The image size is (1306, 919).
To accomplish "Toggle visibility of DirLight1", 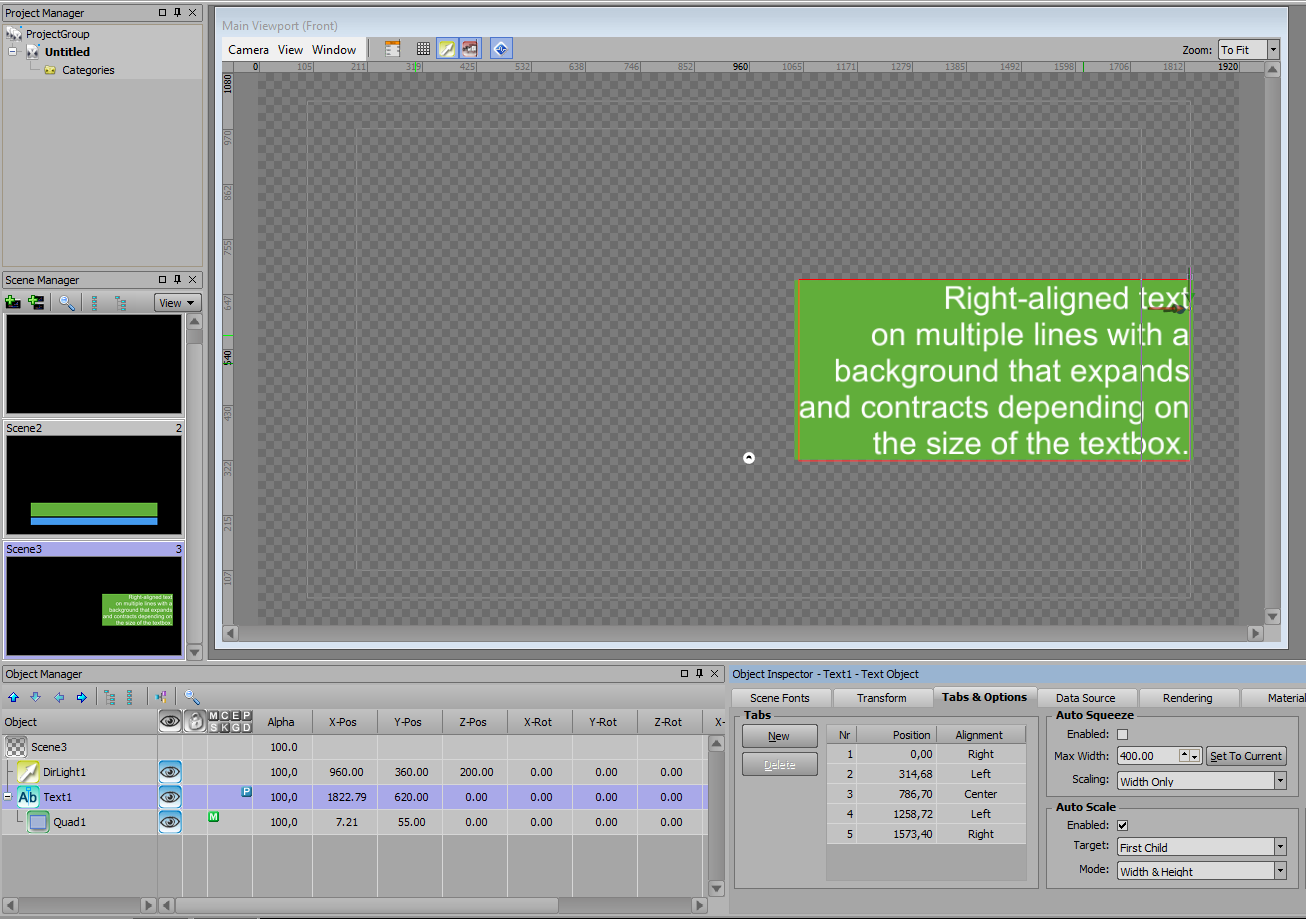I will coord(170,772).
